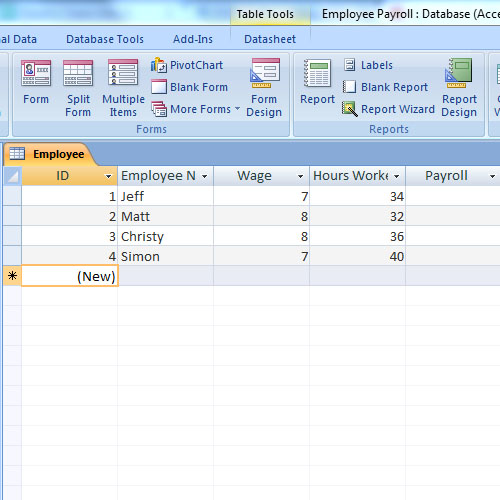Viewport: 500px width, 500px height.
Task: Open the PivotChart tool
Action: [187, 65]
